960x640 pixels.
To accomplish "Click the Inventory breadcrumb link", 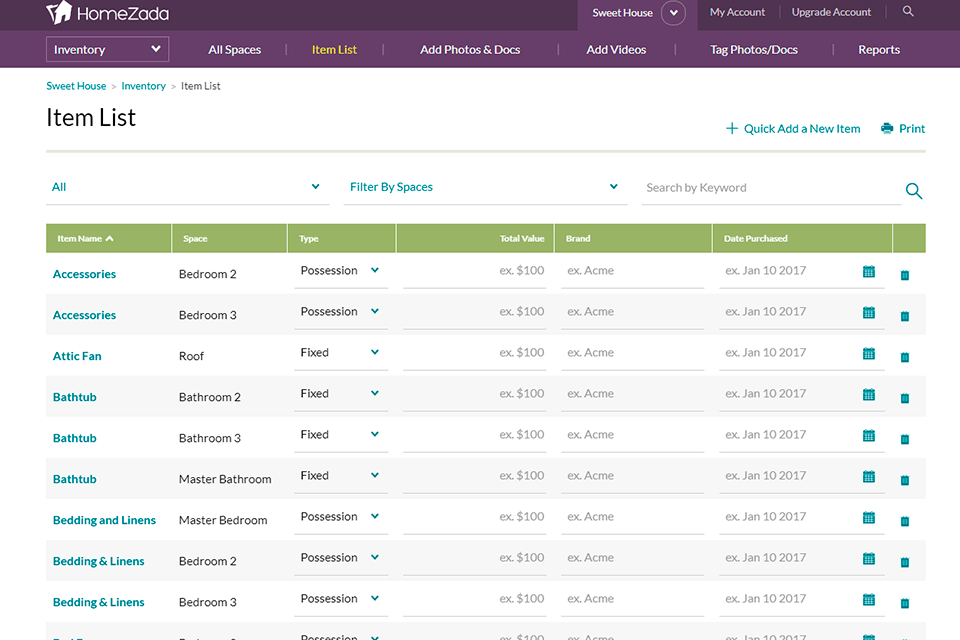I will click(x=143, y=86).
